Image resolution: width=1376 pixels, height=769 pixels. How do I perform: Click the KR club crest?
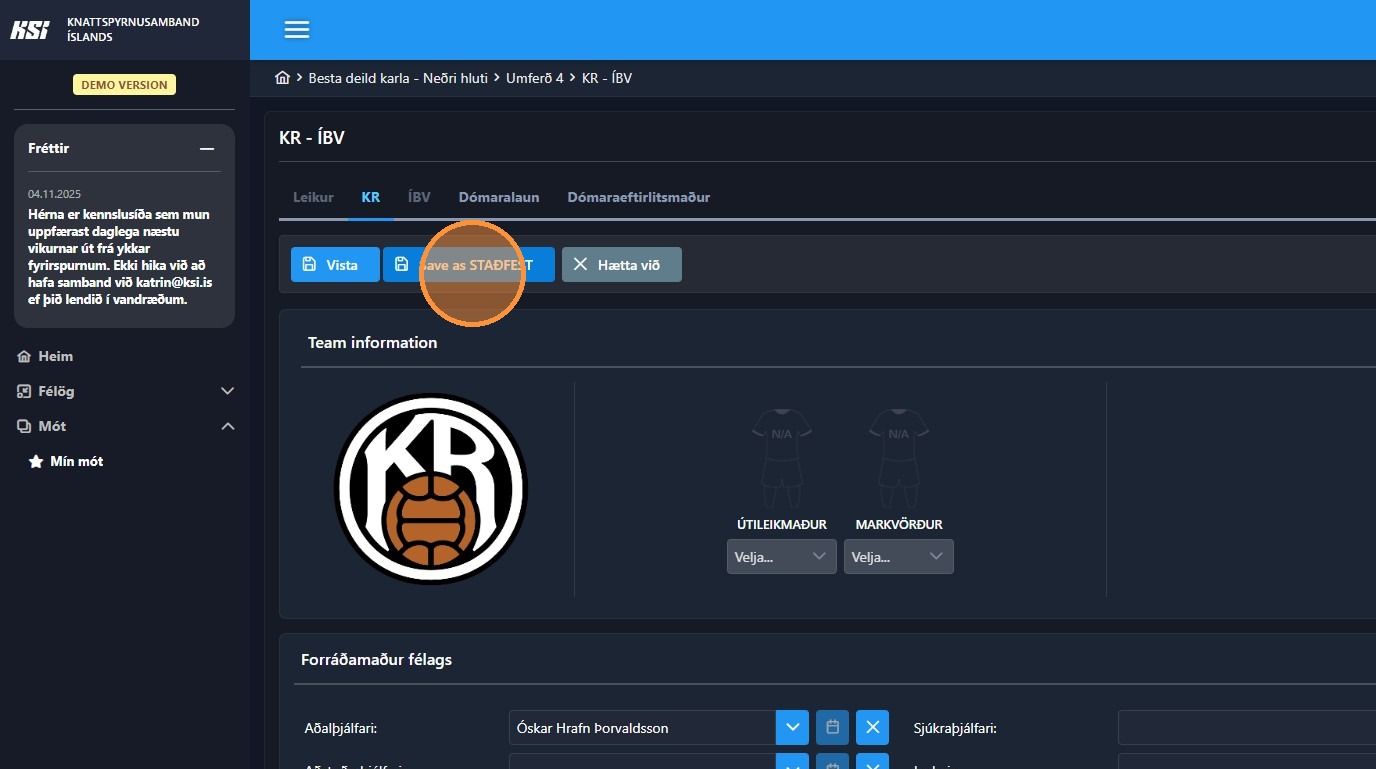[430, 489]
